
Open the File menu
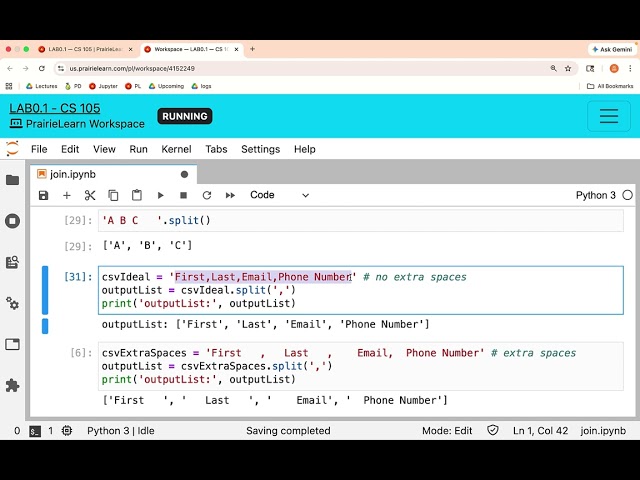[39, 149]
